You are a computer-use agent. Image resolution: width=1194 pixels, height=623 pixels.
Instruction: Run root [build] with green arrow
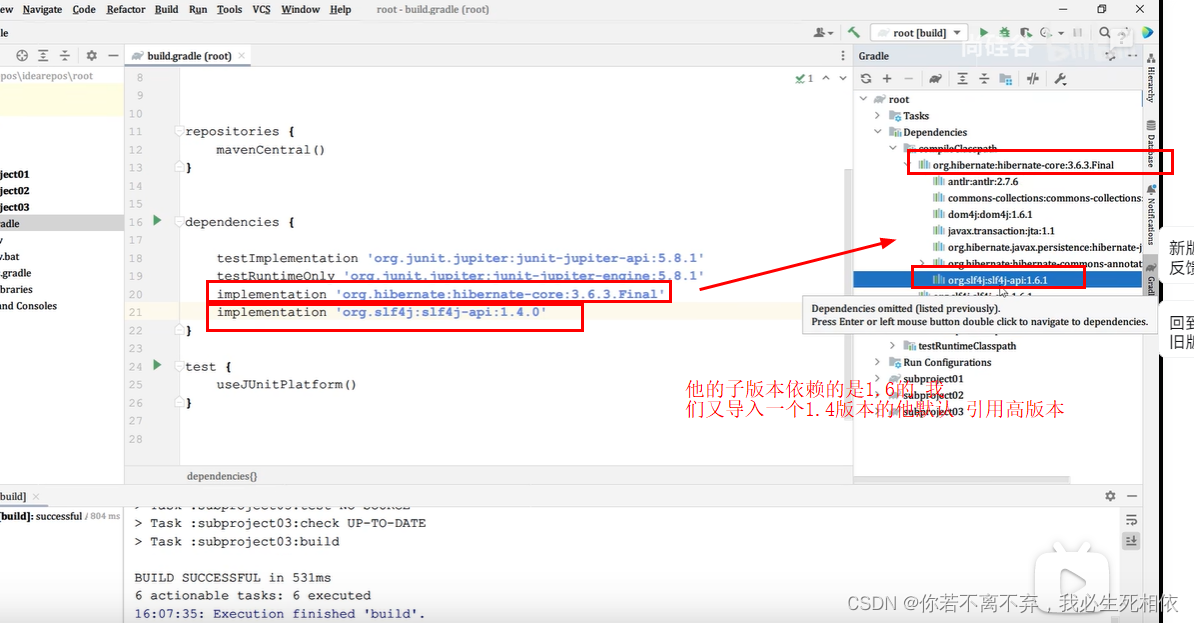[x=984, y=33]
